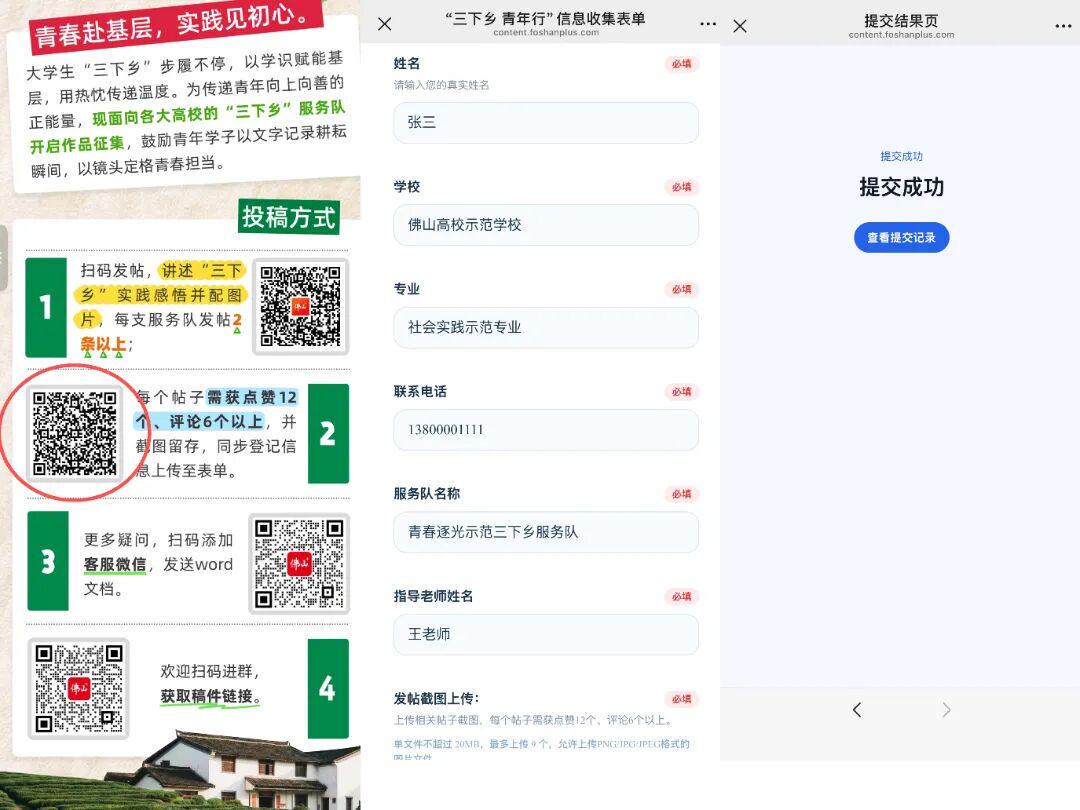Click the 必填 tag beside 发帖截图上传
This screenshot has width=1080, height=810.
click(682, 699)
